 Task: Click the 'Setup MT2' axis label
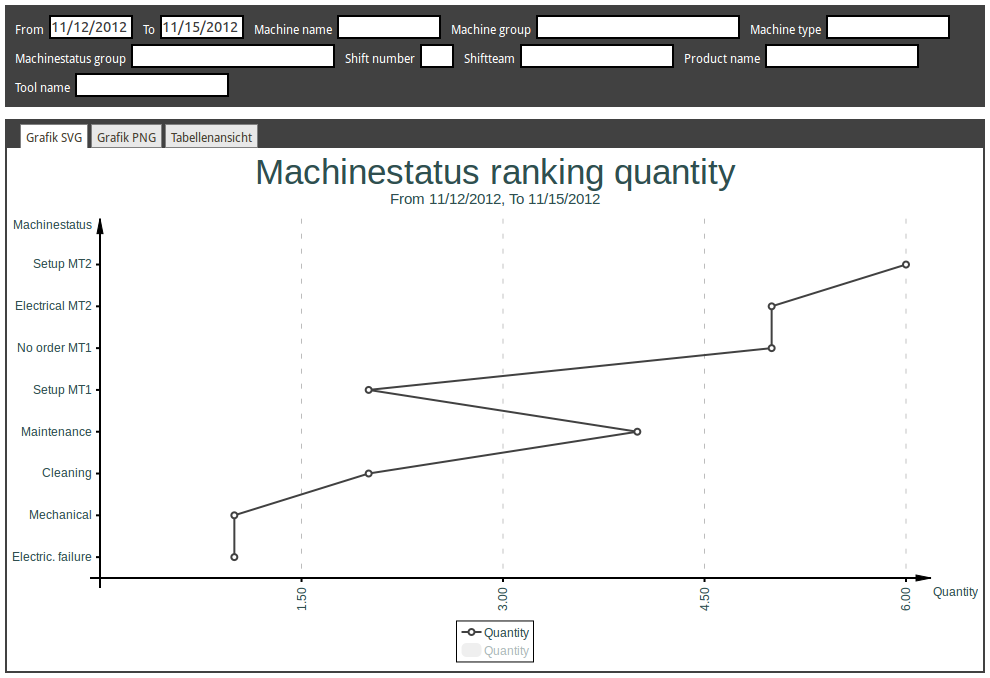(x=63, y=264)
